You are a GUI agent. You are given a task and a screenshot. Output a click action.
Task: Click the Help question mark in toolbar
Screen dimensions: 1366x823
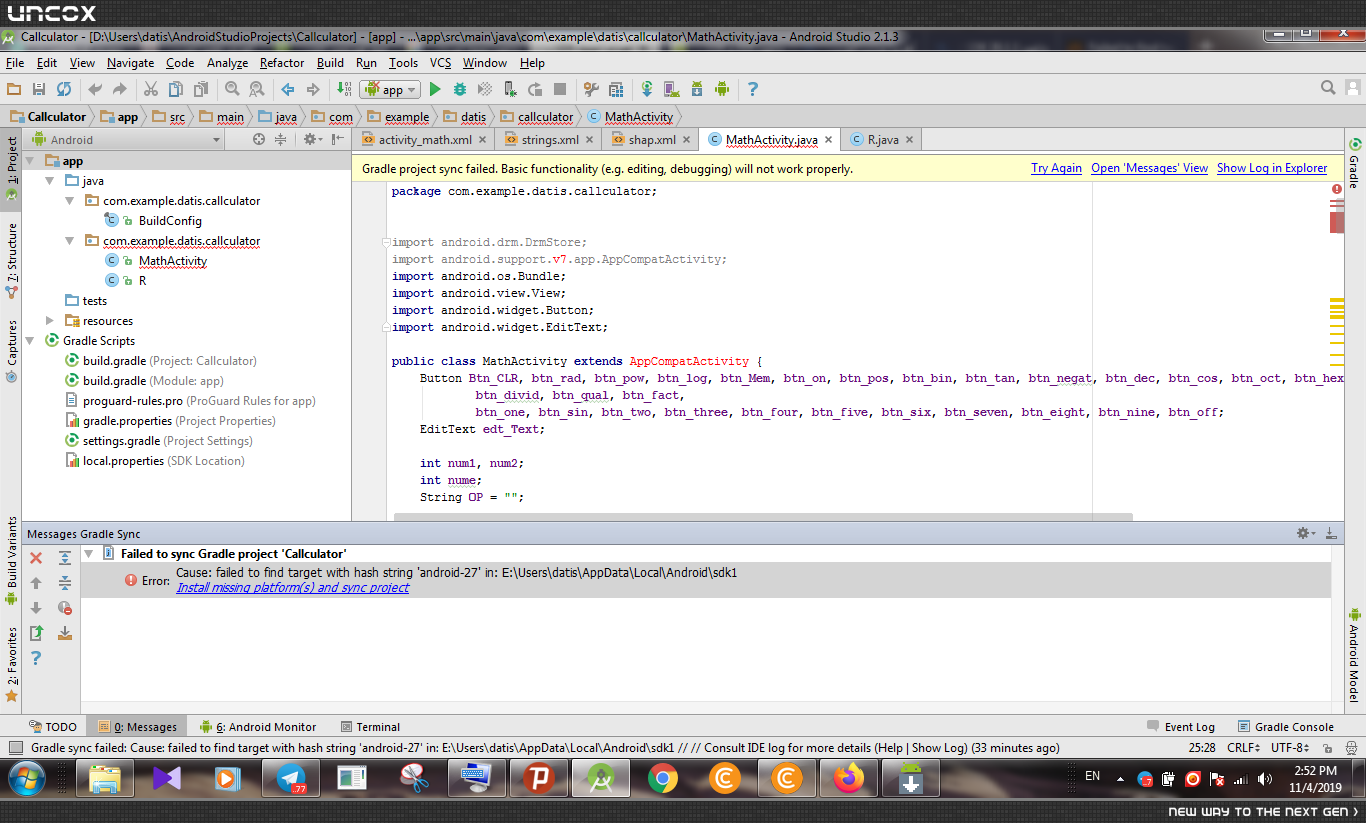tap(753, 89)
